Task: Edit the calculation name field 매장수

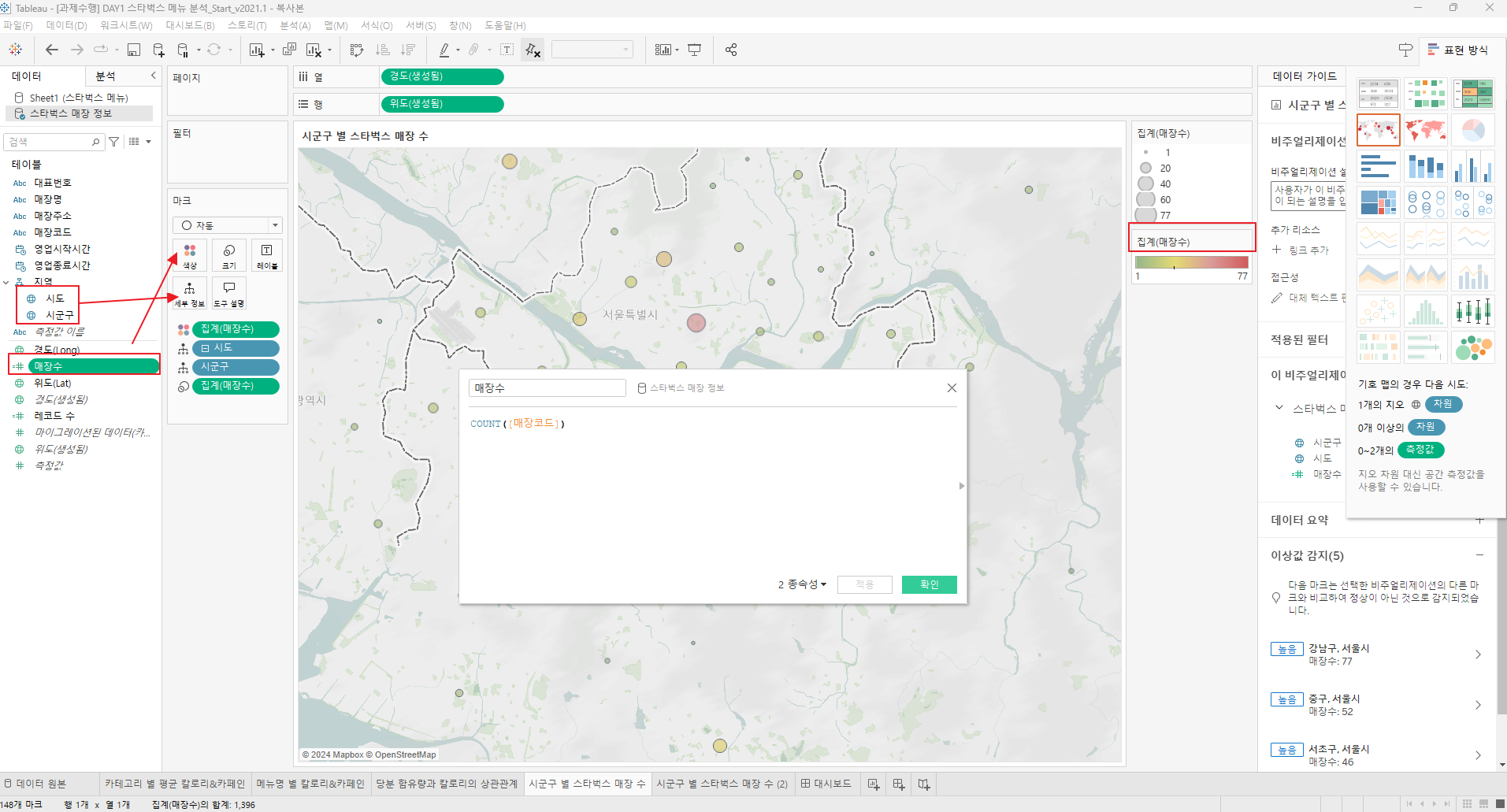Action: click(x=547, y=387)
